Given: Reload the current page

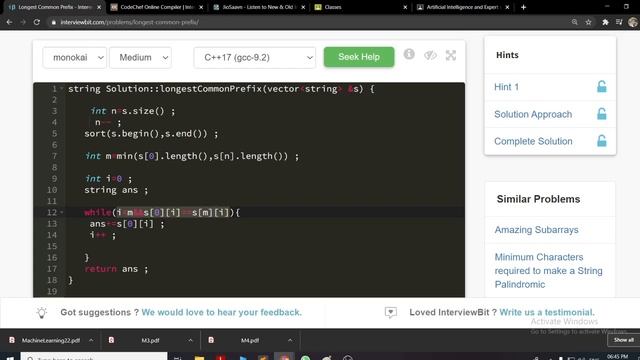Looking at the screenshot, I should pyautogui.click(x=37, y=22).
